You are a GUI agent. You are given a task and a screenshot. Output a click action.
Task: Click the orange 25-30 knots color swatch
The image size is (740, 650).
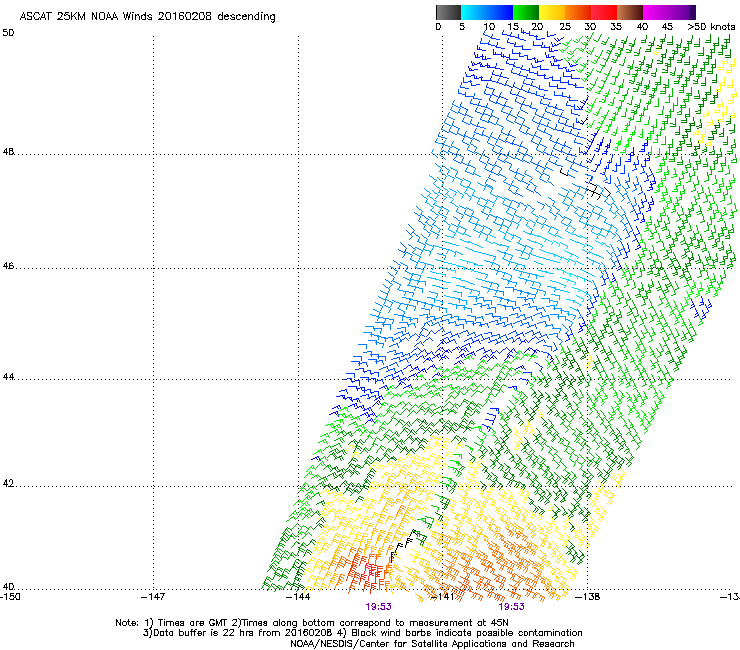click(578, 12)
